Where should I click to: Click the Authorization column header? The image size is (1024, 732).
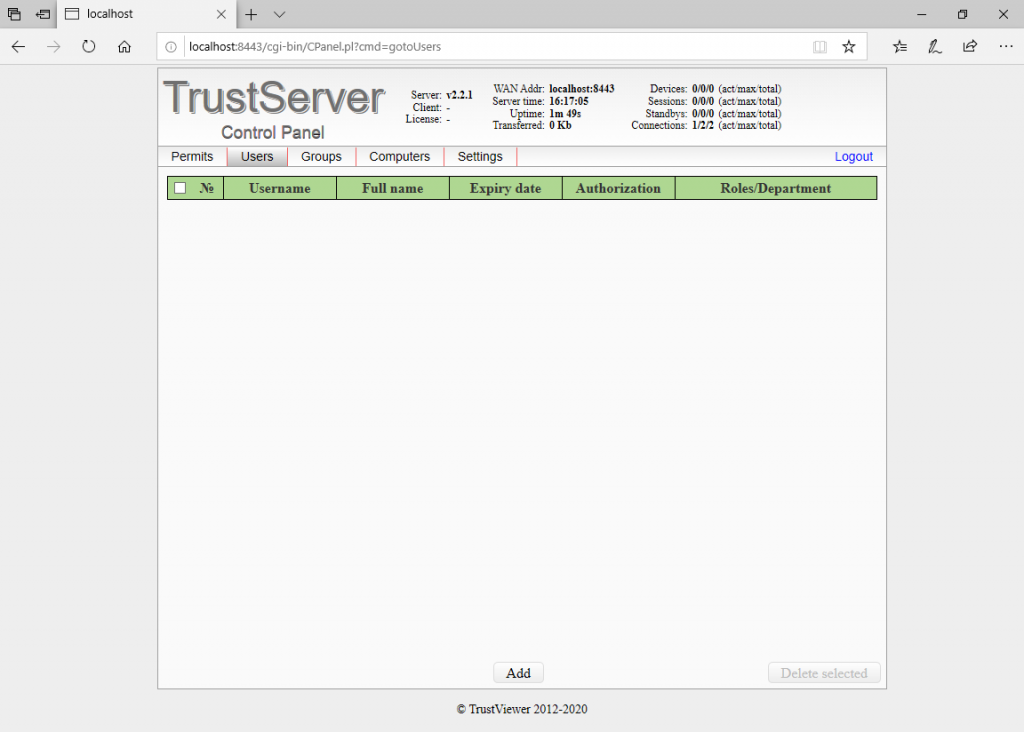point(618,188)
